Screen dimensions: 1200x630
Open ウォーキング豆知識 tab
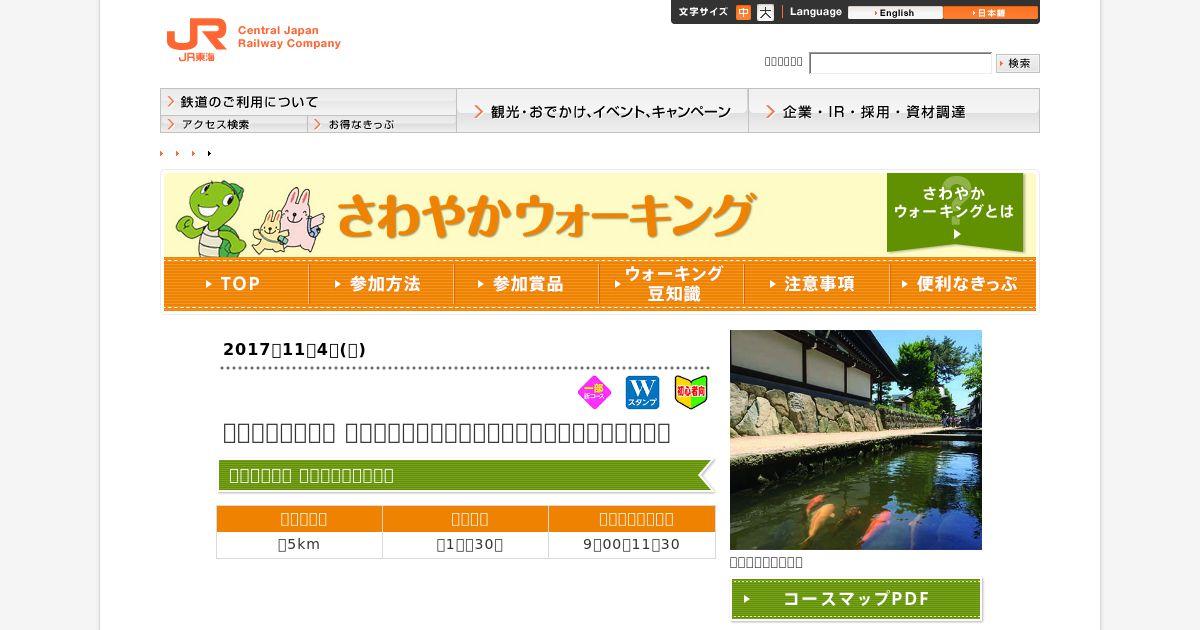pos(671,284)
